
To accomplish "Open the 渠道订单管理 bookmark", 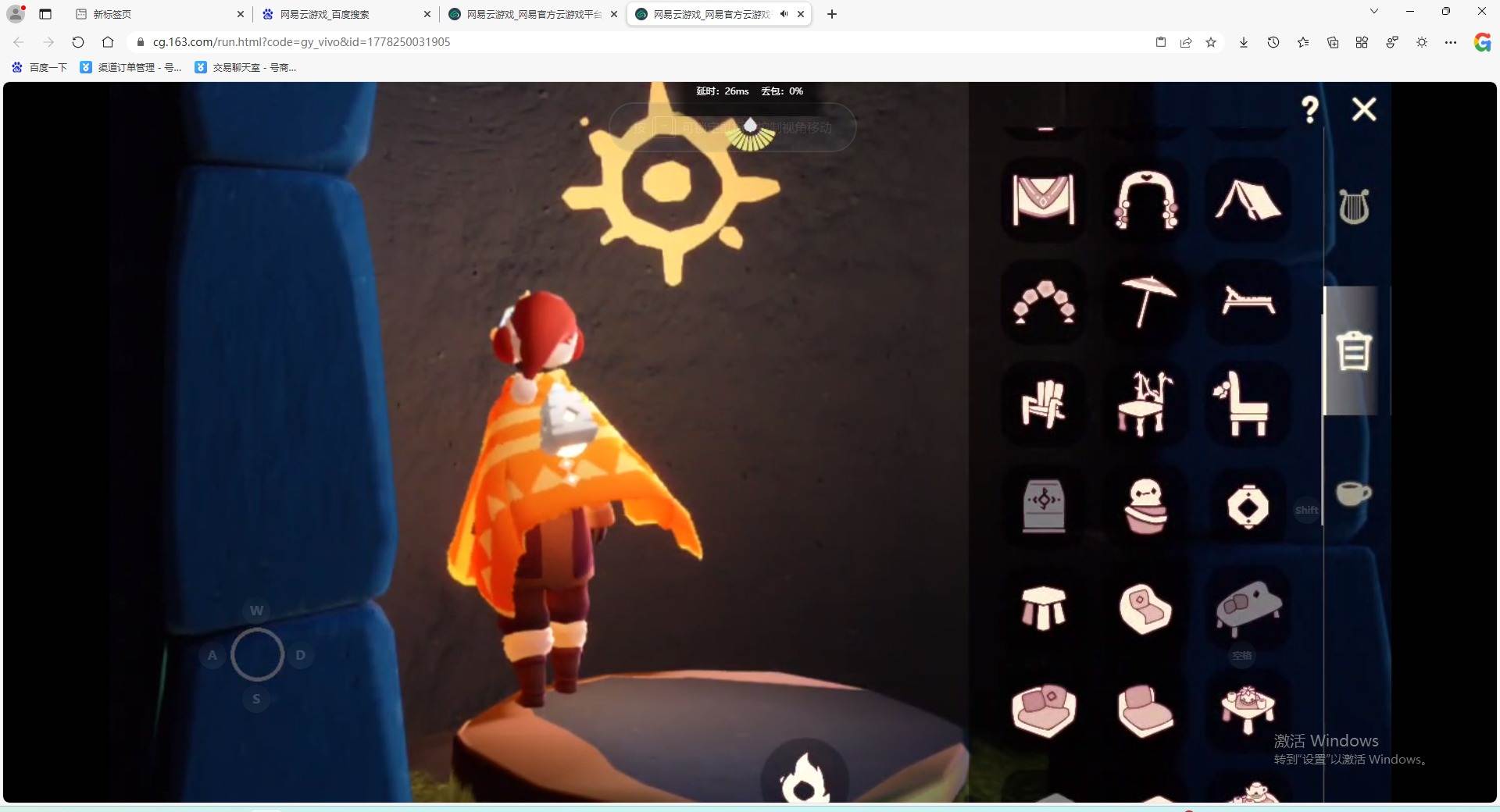I will tap(131, 68).
